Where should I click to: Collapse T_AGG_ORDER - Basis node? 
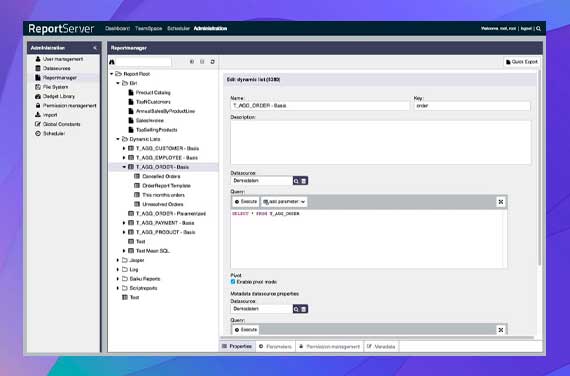point(124,167)
